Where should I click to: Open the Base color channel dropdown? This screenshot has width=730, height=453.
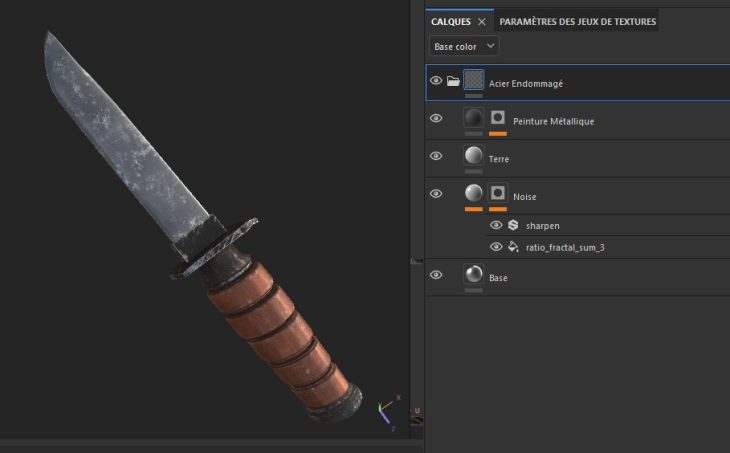click(x=463, y=46)
